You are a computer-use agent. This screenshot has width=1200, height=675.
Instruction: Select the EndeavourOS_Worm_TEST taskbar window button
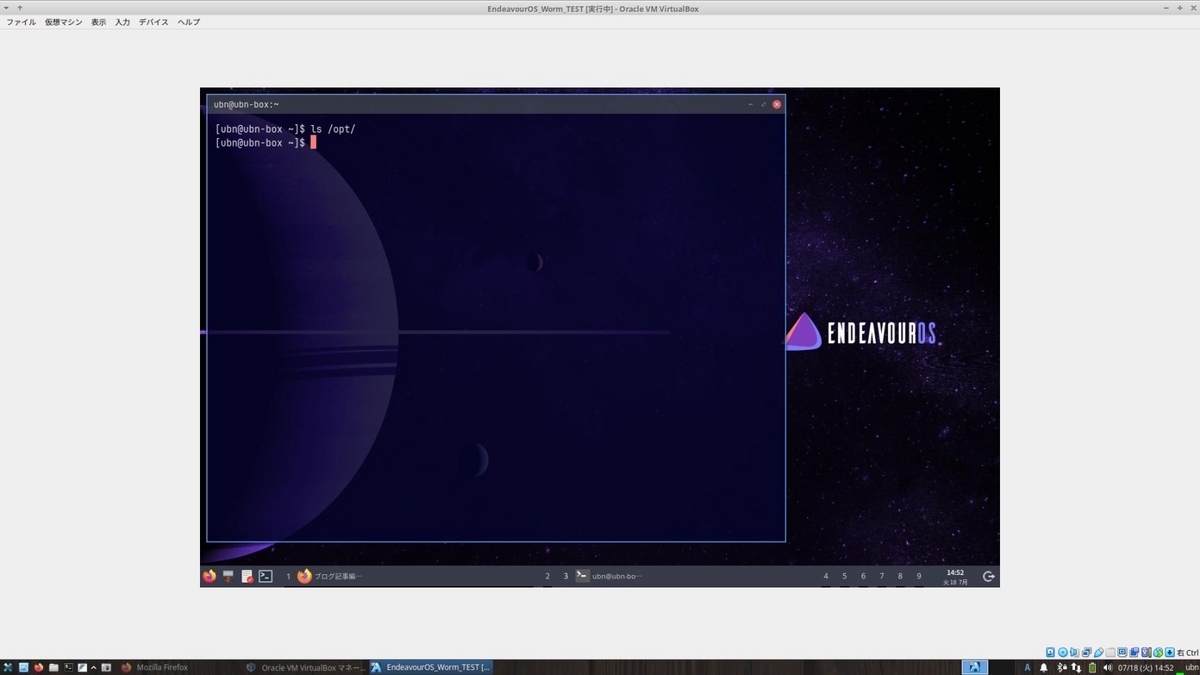pos(430,667)
